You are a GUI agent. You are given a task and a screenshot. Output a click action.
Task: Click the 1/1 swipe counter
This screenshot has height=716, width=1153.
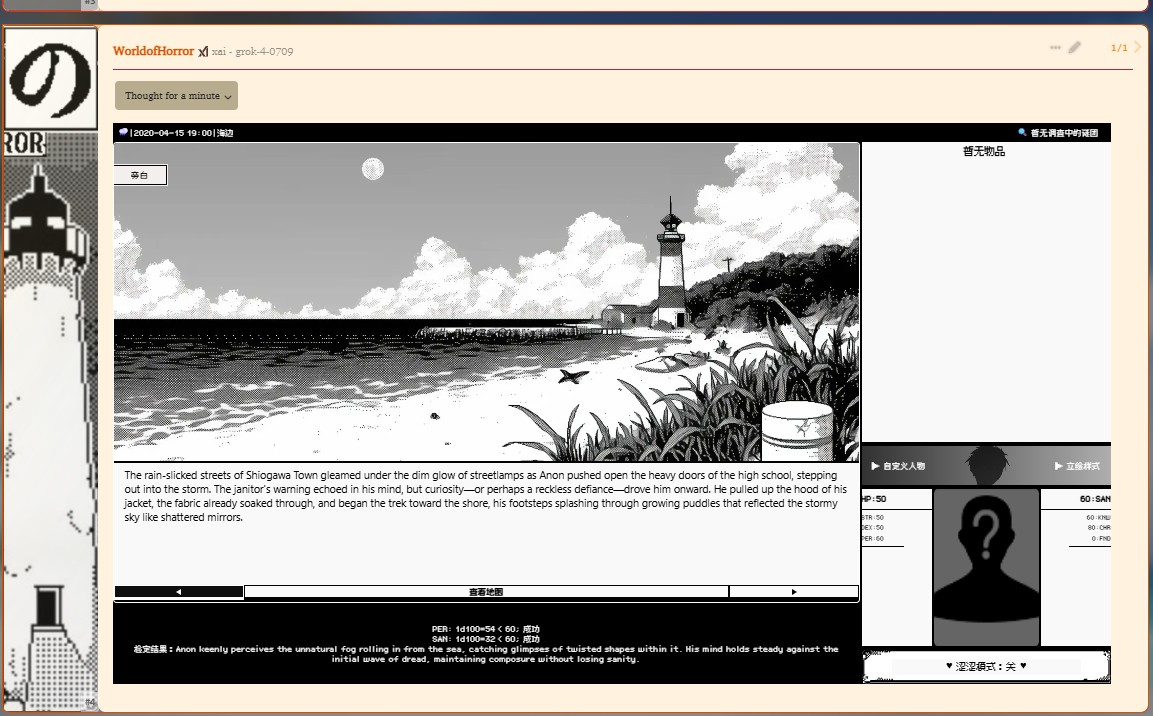point(1119,48)
